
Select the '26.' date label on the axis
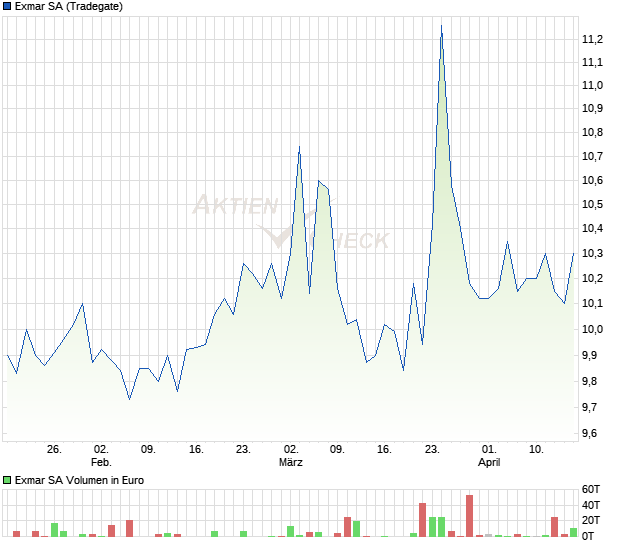tap(54, 450)
